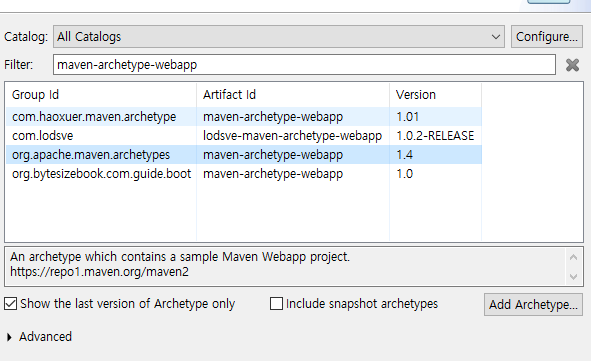The height and width of the screenshot is (361, 591).
Task: Click the description box down arrow
Action: [573, 277]
